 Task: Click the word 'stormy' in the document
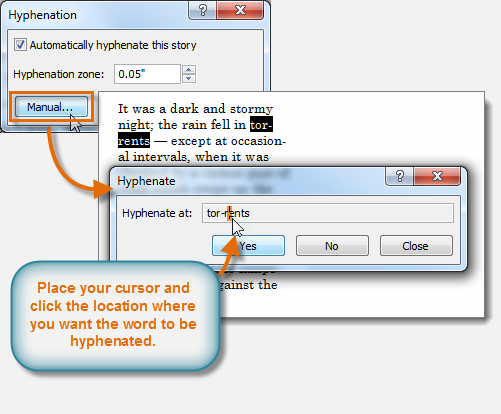pyautogui.click(x=252, y=109)
